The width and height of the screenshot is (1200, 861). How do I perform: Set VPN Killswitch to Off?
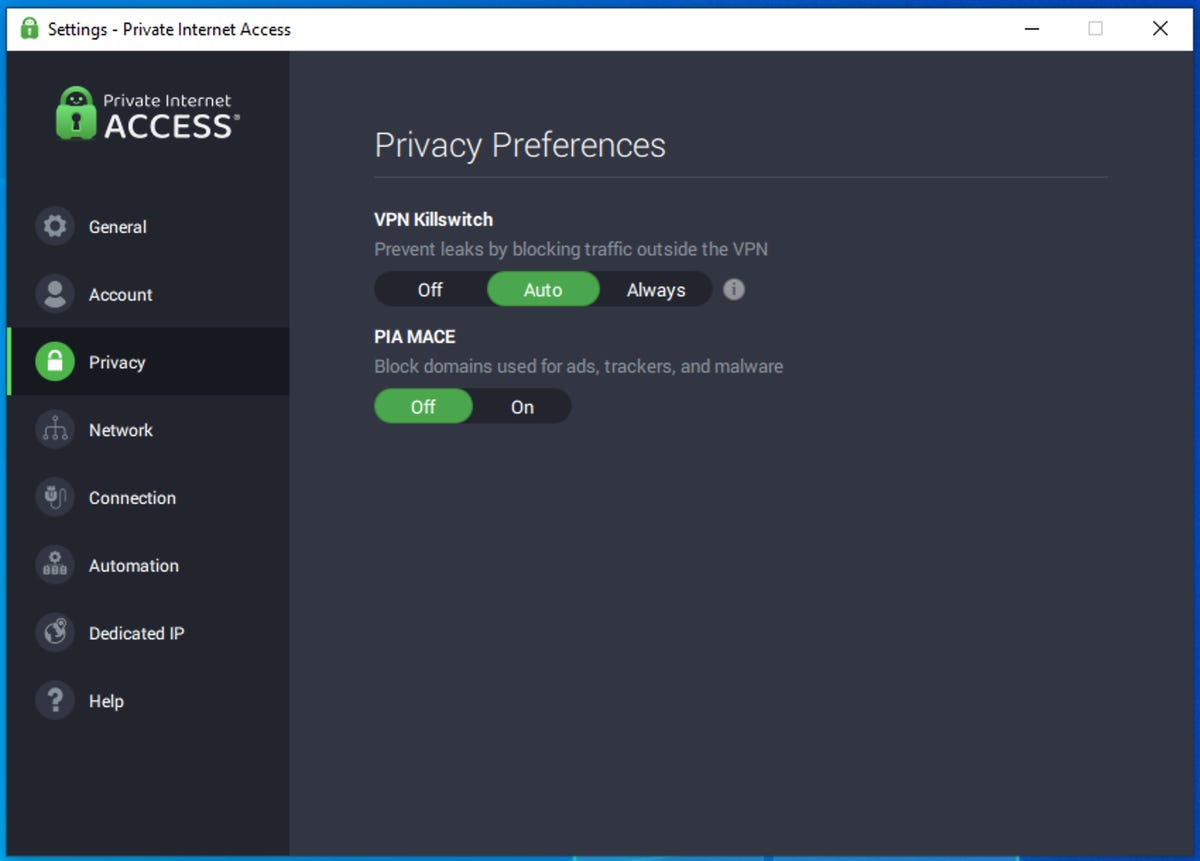[x=430, y=290]
